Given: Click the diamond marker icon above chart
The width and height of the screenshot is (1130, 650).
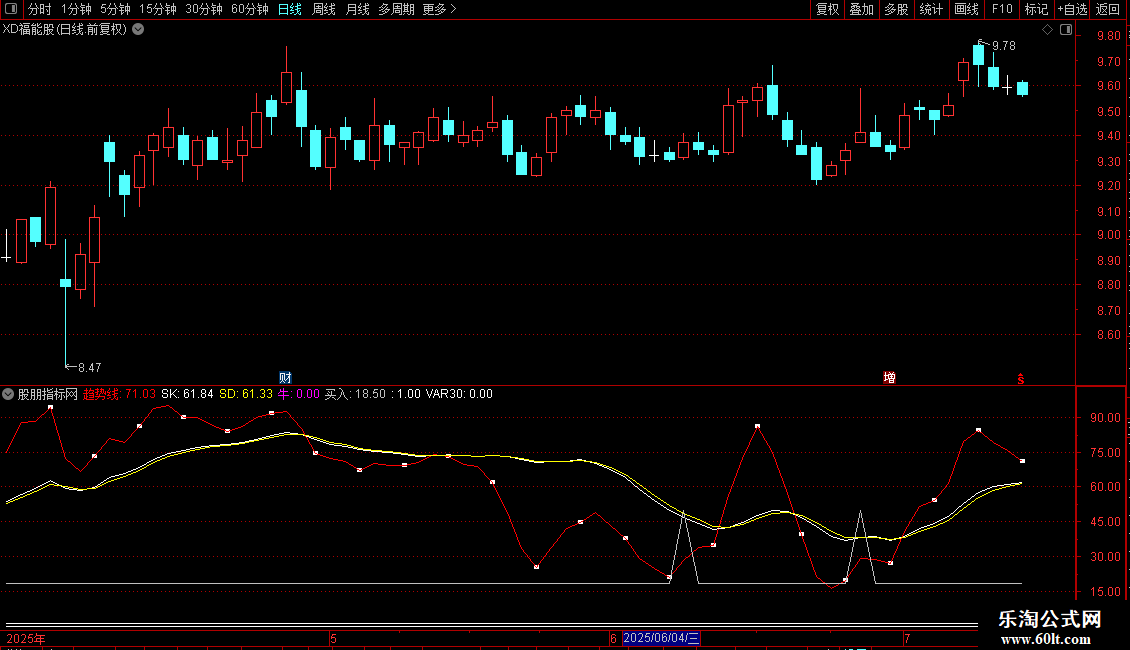Looking at the screenshot, I should pyautogui.click(x=1047, y=30).
